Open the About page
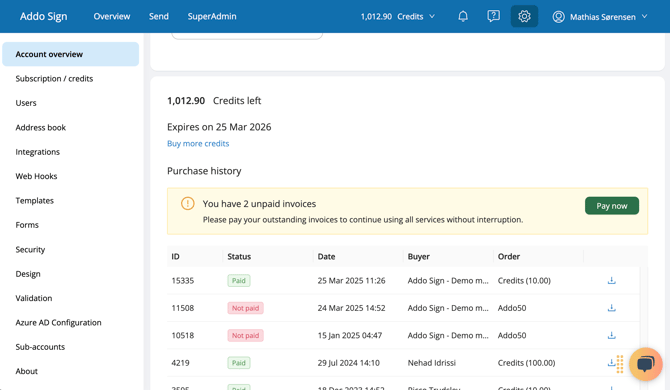 click(26, 371)
